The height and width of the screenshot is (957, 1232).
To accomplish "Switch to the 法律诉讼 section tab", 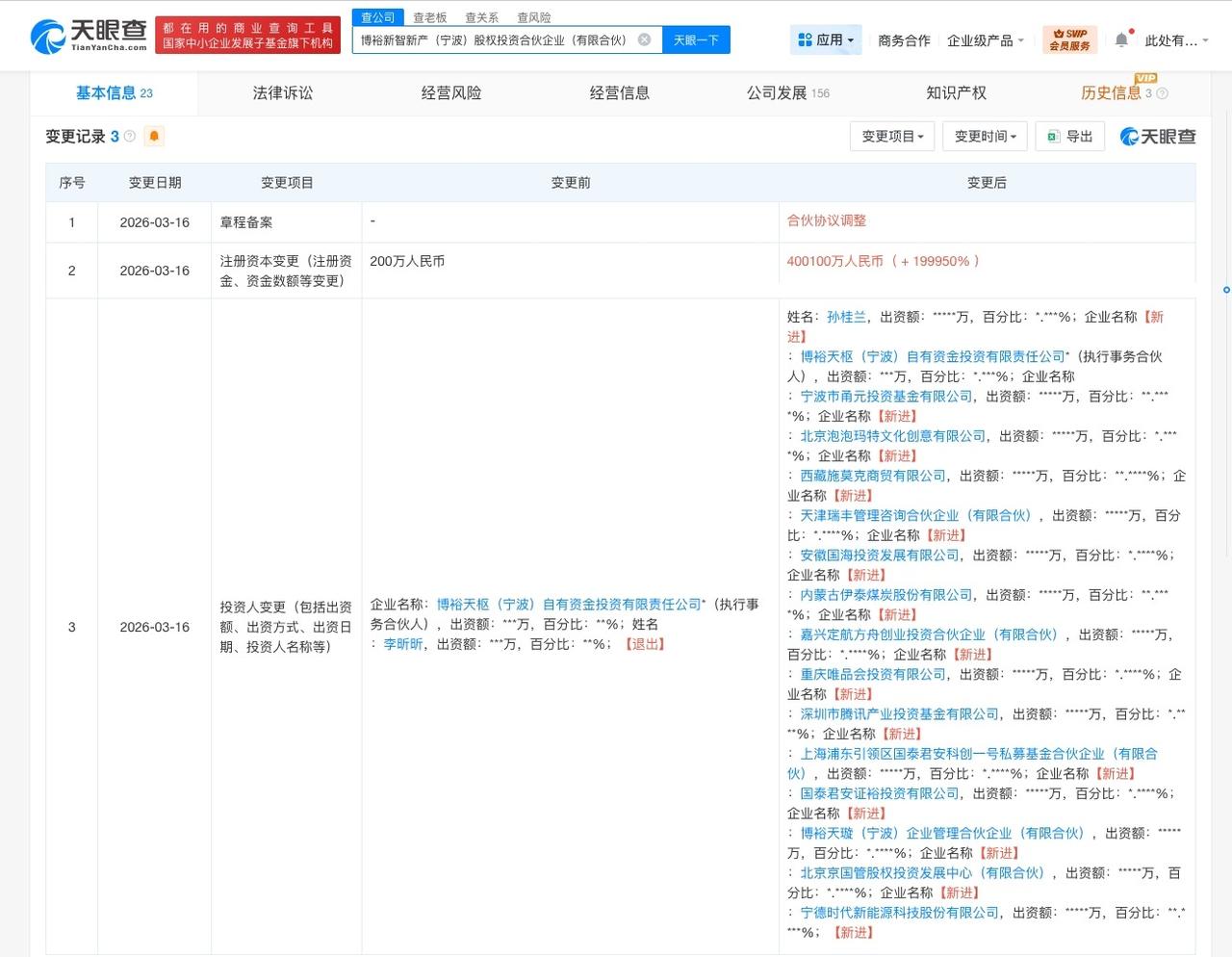I will [x=282, y=92].
